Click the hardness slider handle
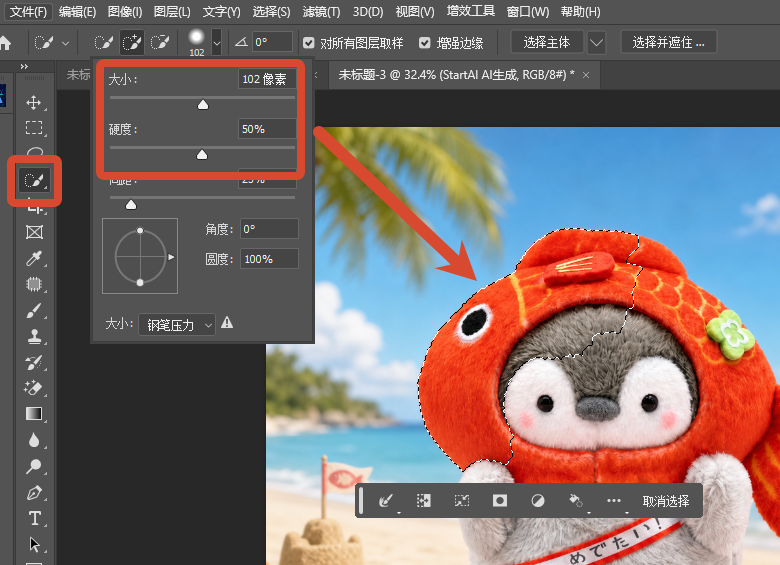Screen dimensions: 780x565 click(x=202, y=155)
